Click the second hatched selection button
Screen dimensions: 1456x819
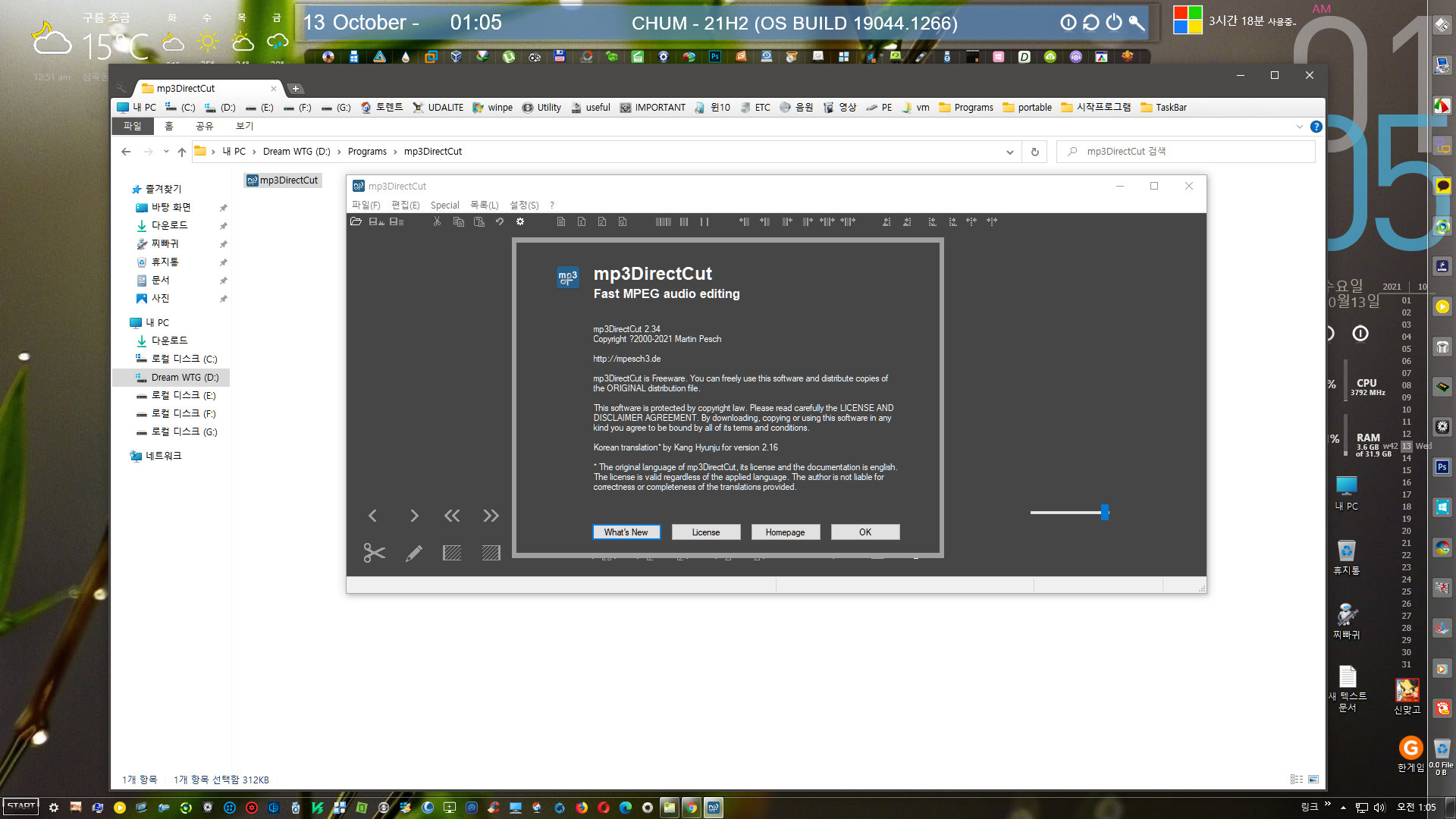click(491, 553)
